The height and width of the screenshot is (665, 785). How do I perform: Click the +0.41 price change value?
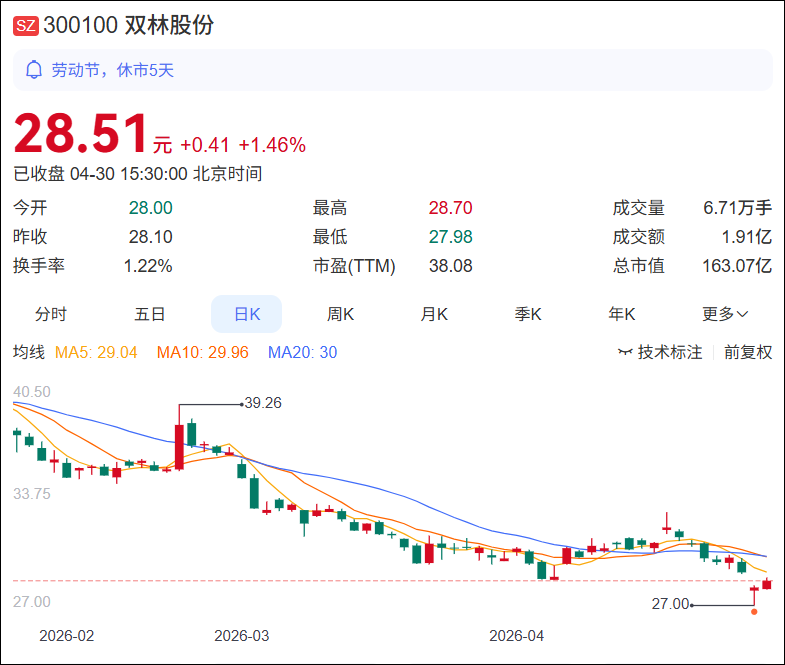[204, 145]
